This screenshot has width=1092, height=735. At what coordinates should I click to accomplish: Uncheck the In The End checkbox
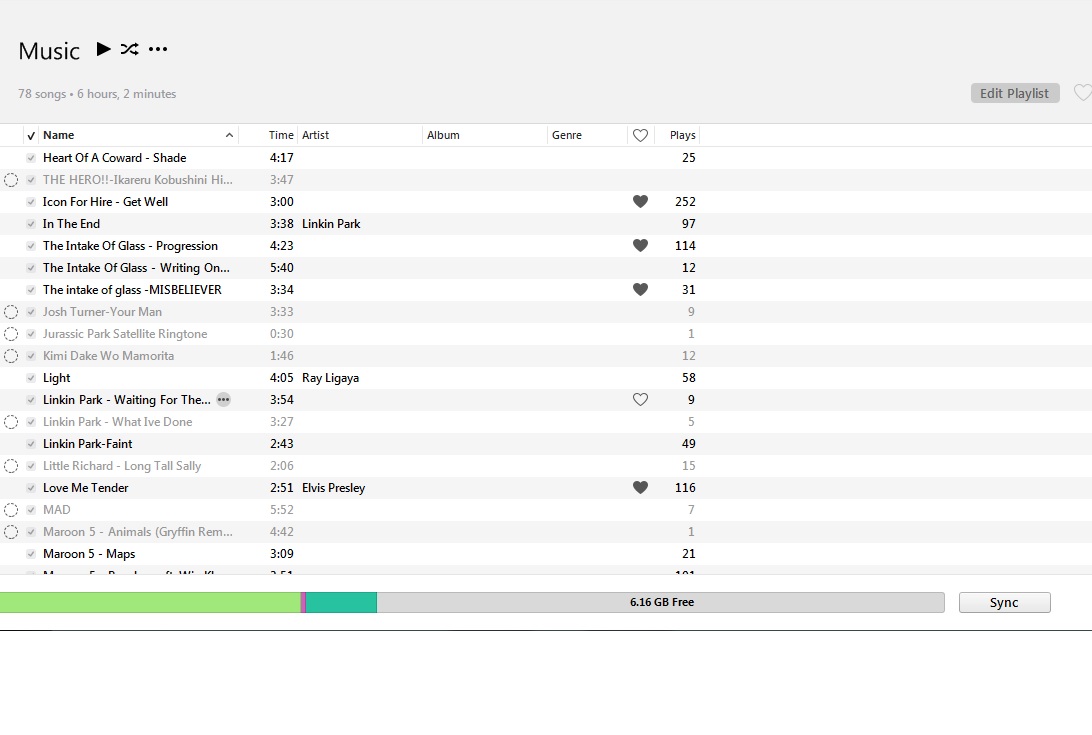pyautogui.click(x=31, y=224)
